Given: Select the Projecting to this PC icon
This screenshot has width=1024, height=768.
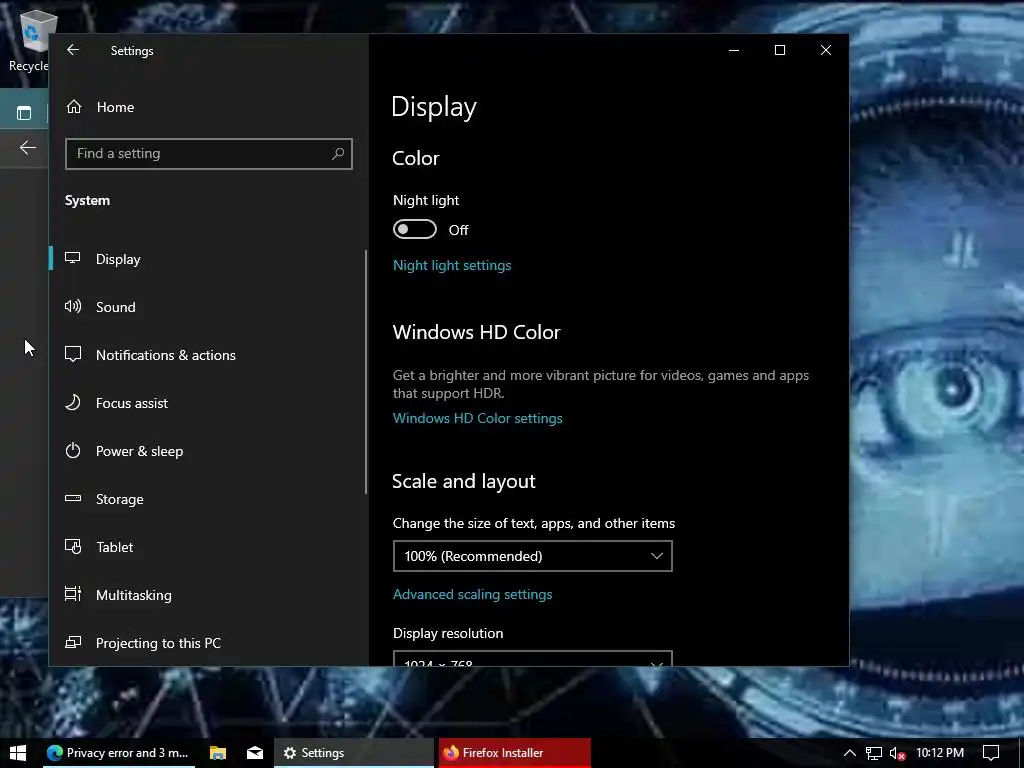Looking at the screenshot, I should coord(72,642).
